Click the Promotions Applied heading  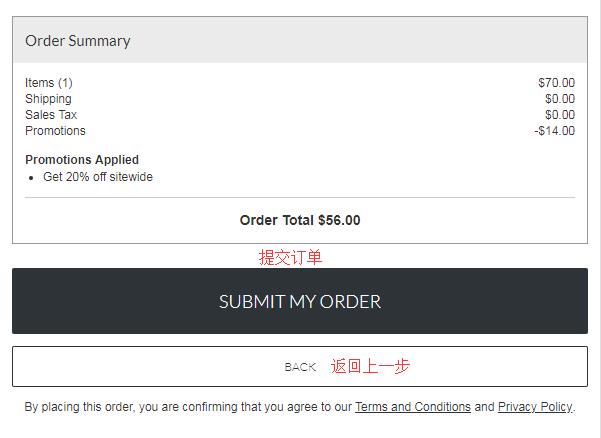coord(82,160)
